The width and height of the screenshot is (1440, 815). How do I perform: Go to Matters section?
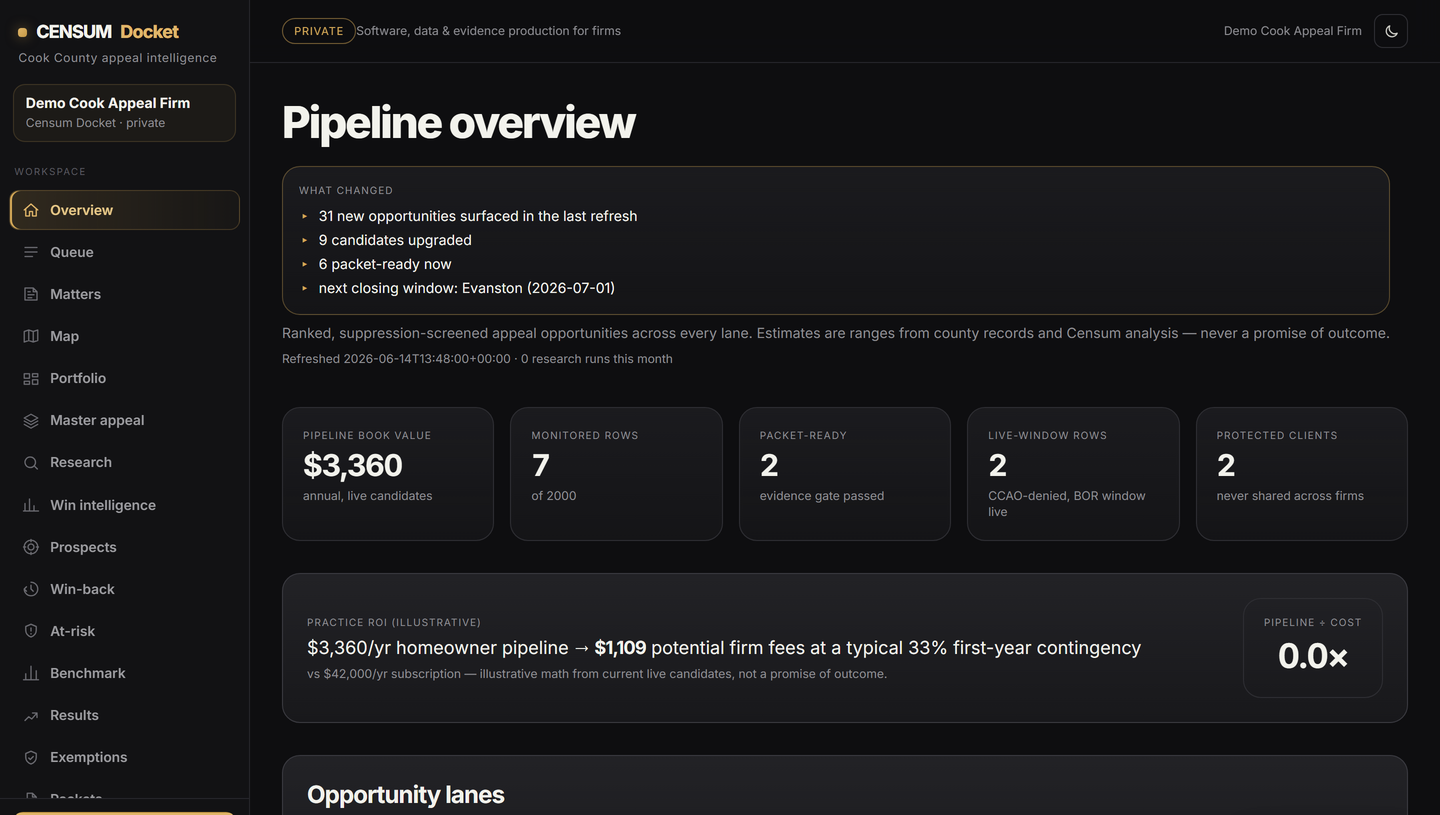point(125,294)
